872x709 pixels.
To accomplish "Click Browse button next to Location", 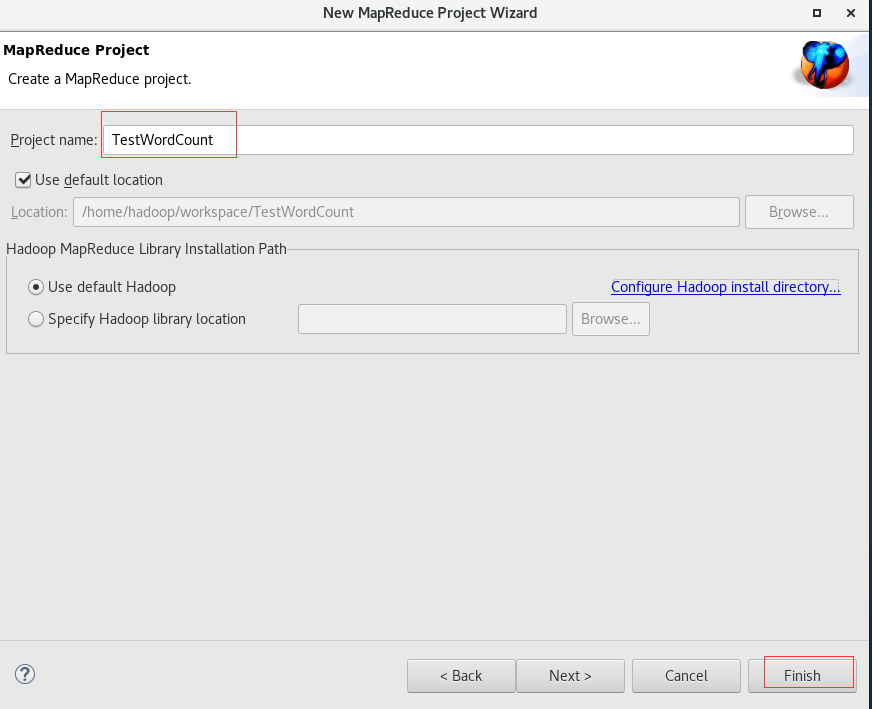I will click(799, 212).
